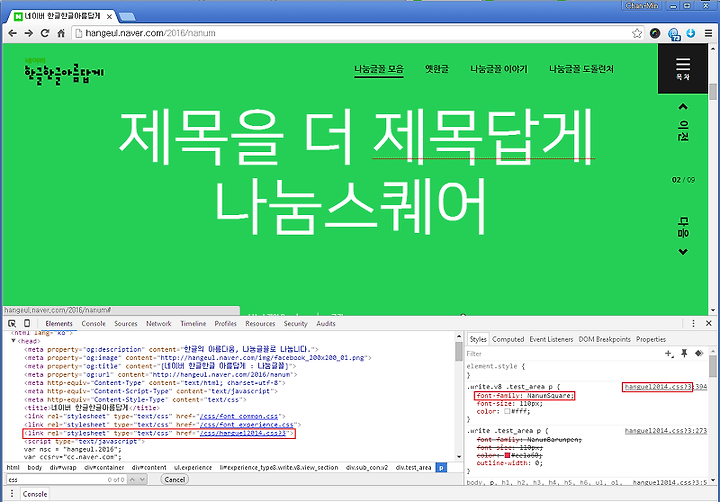Select the ul.experience breadcrumb

coord(193,468)
